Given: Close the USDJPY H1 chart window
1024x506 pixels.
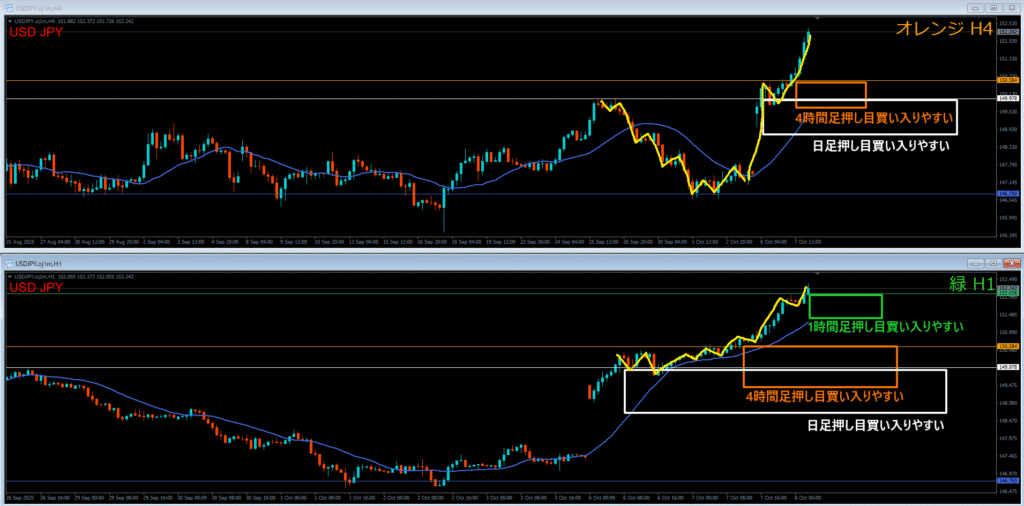Looking at the screenshot, I should coord(1010,263).
